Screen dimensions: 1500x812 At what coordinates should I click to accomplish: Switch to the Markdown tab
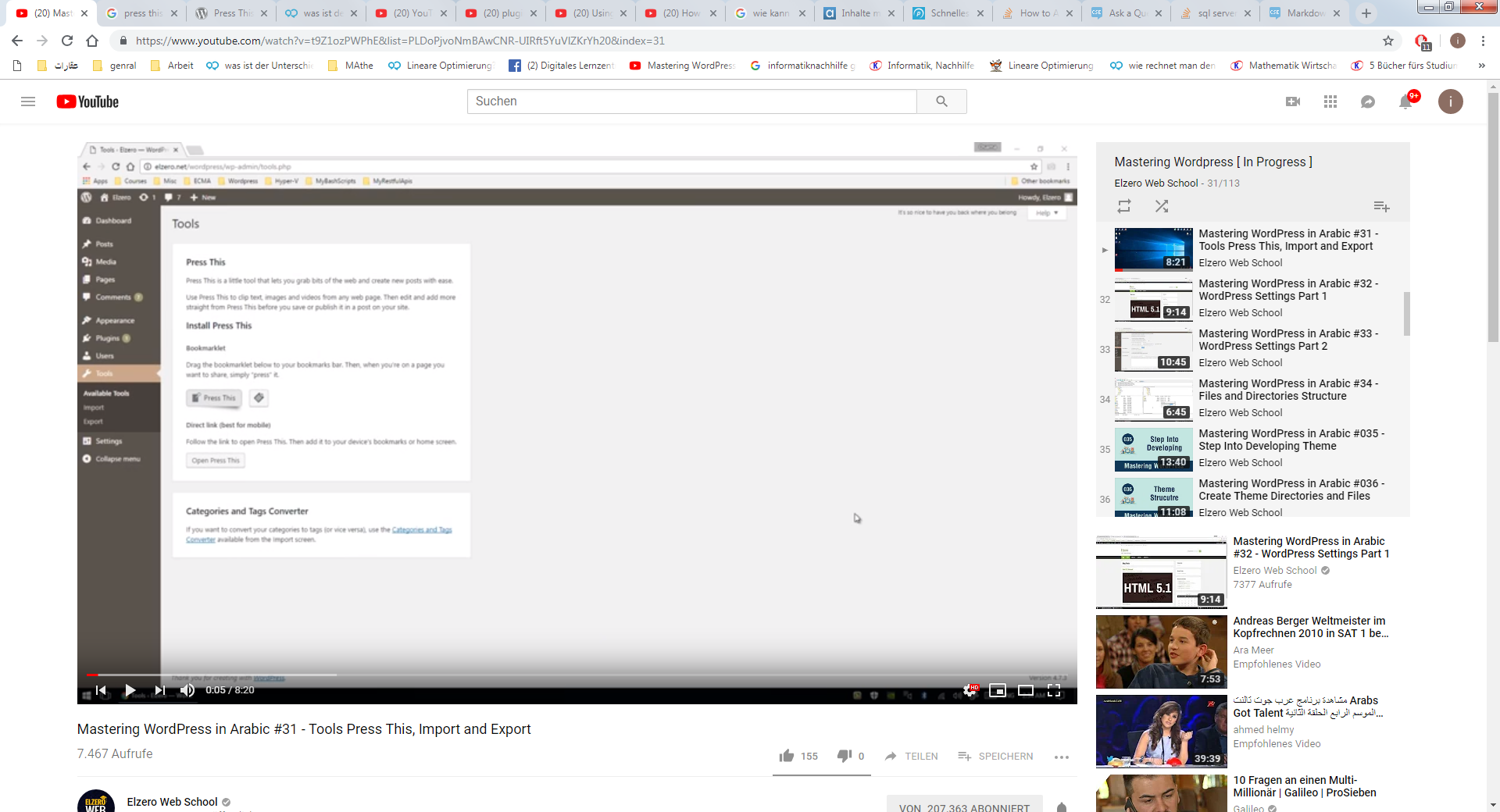(x=1305, y=12)
